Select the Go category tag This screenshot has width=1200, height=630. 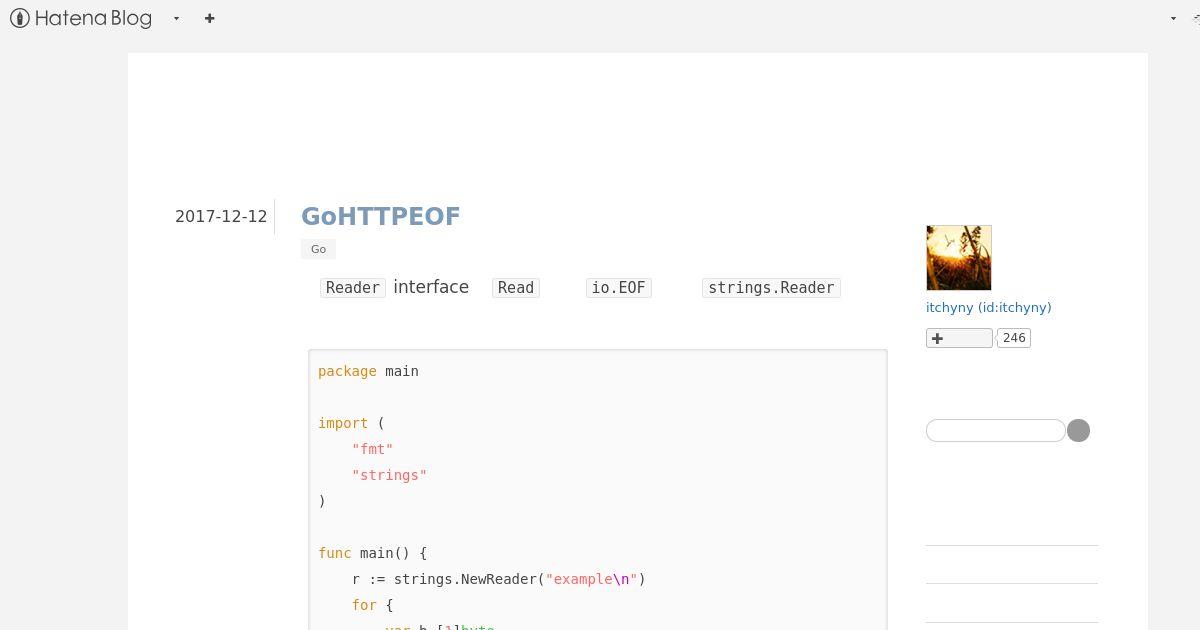[318, 249]
